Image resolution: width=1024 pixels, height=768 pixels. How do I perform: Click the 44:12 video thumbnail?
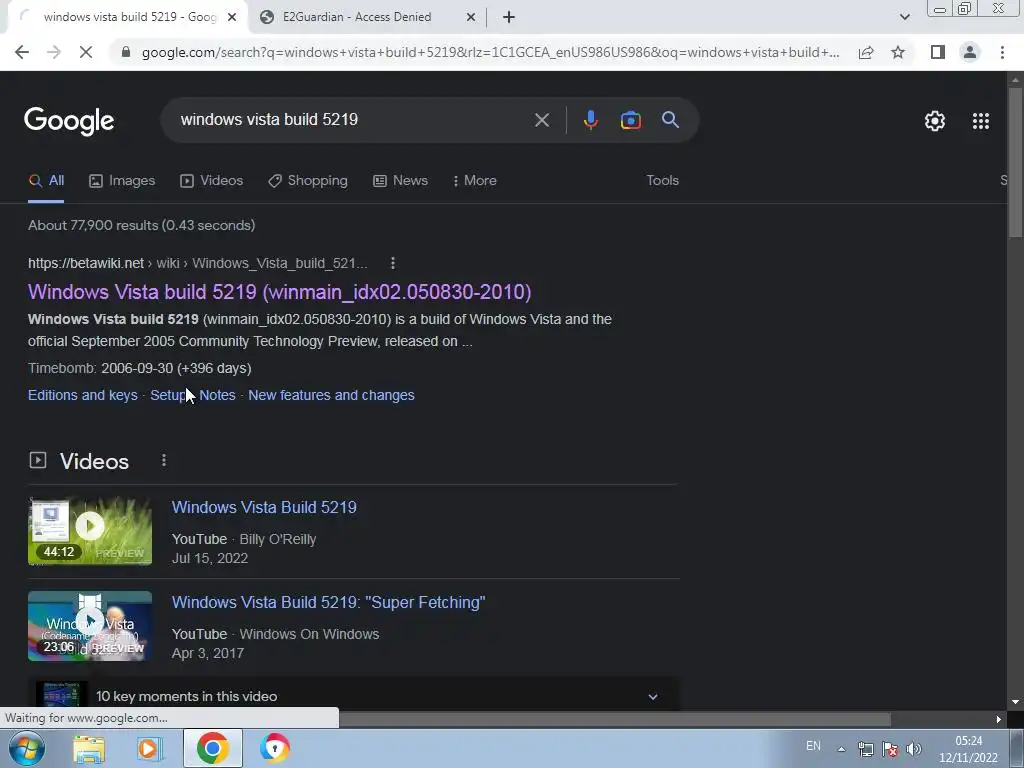point(90,531)
